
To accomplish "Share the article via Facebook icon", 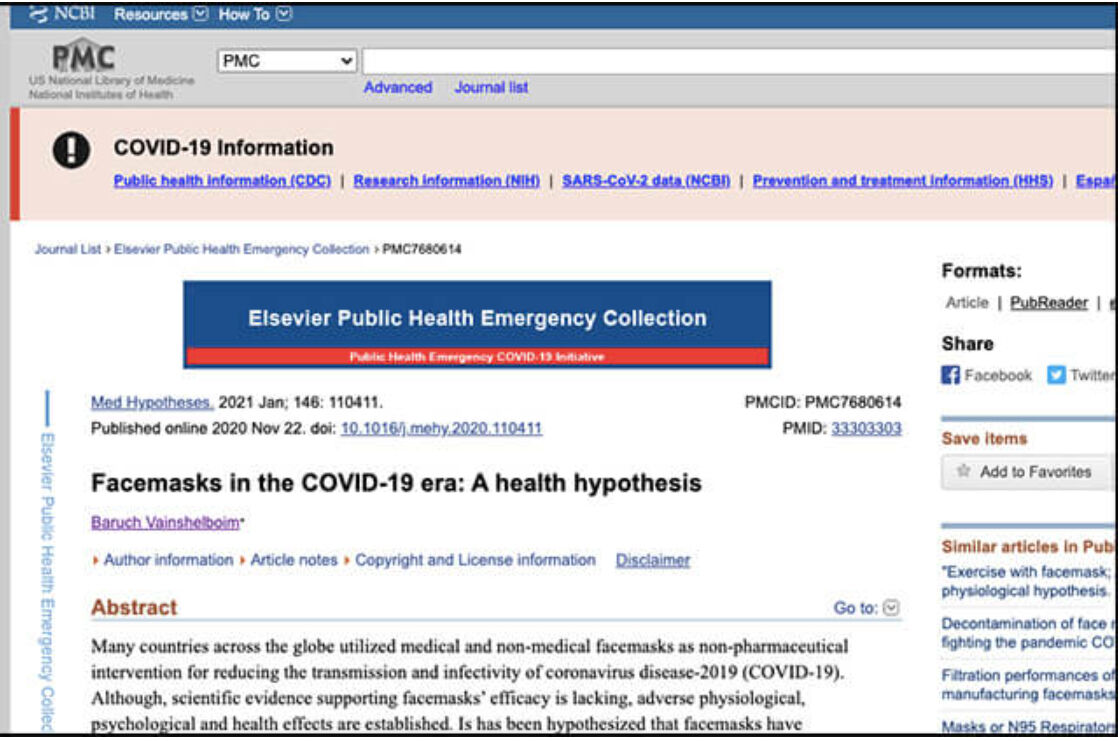I will 950,375.
